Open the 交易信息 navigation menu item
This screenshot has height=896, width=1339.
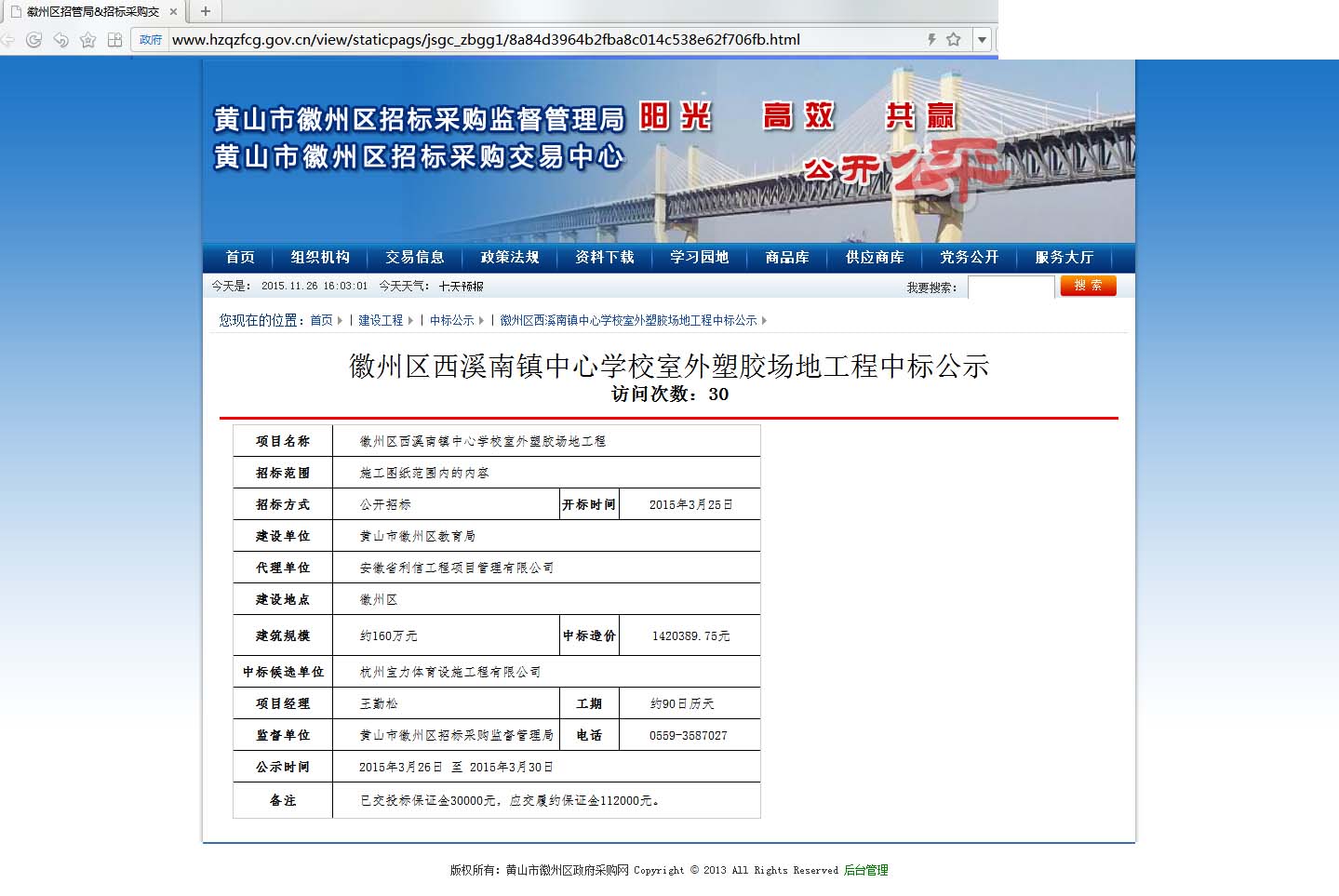pos(415,258)
